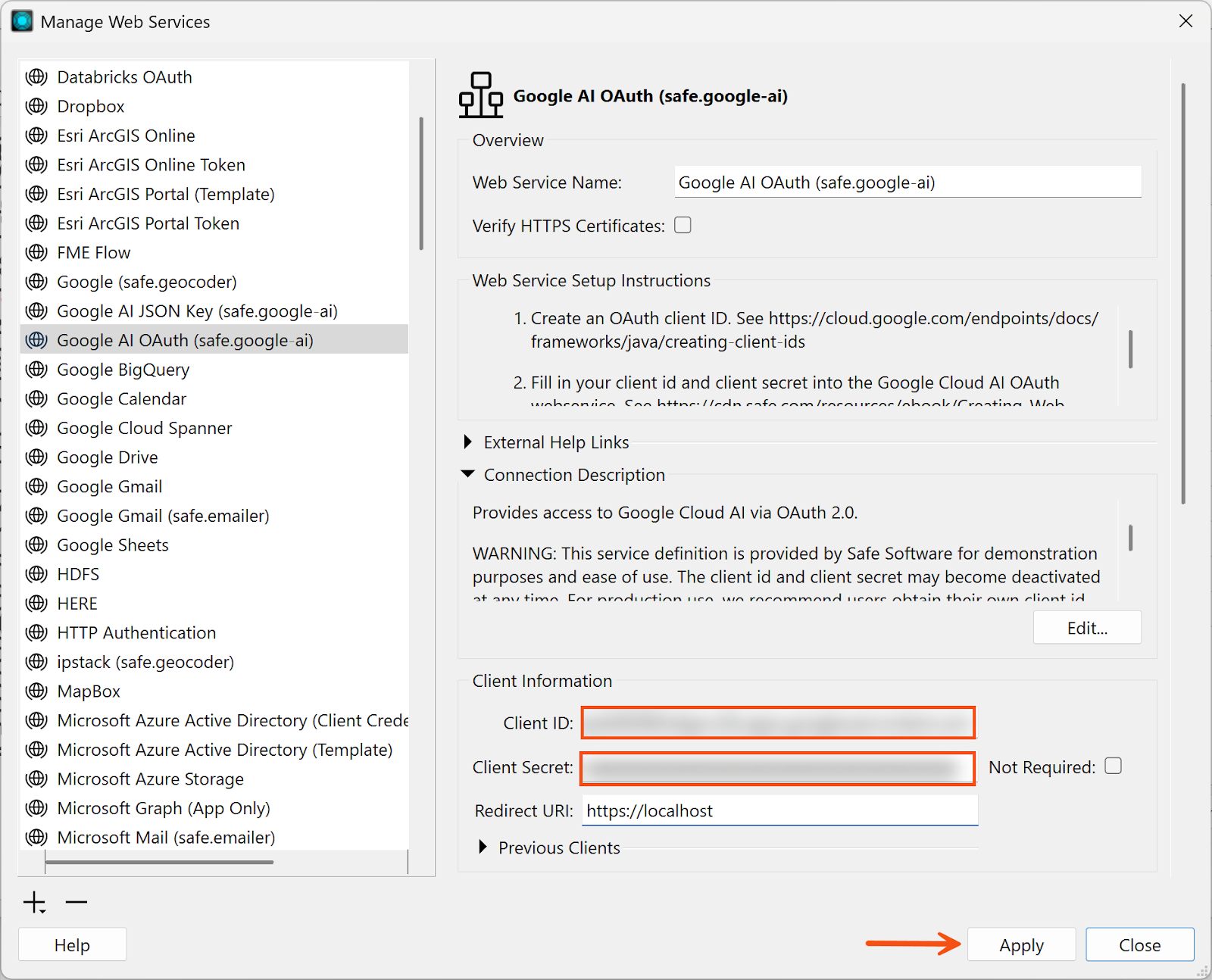This screenshot has width=1212, height=980.
Task: Click the Apply button
Action: coord(1021,944)
